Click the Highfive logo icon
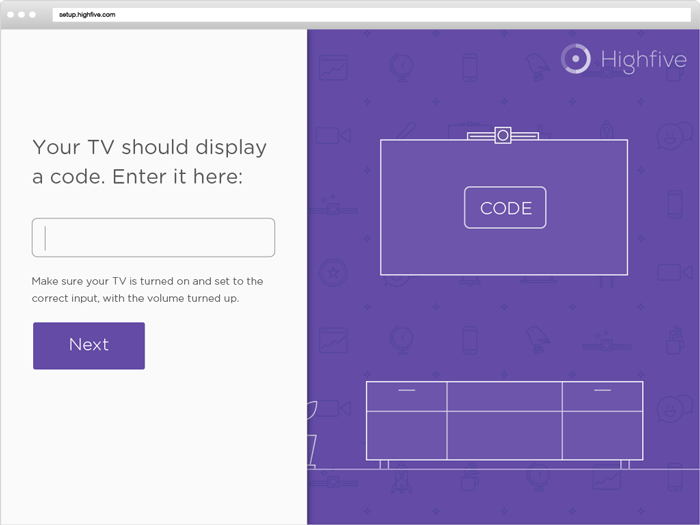Screen dimensions: 700x525 tap(575, 58)
